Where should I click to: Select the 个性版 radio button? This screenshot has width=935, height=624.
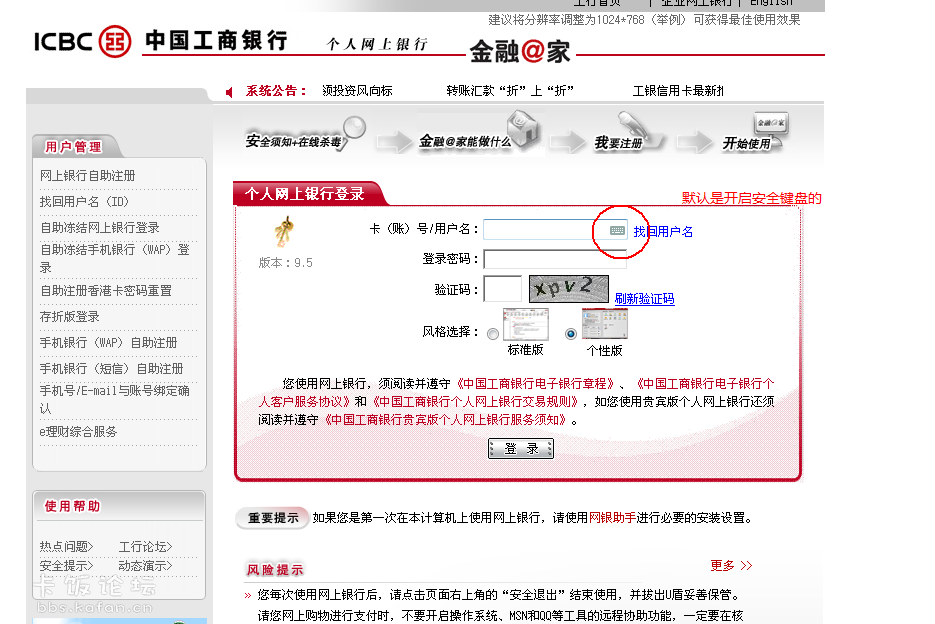tap(571, 333)
